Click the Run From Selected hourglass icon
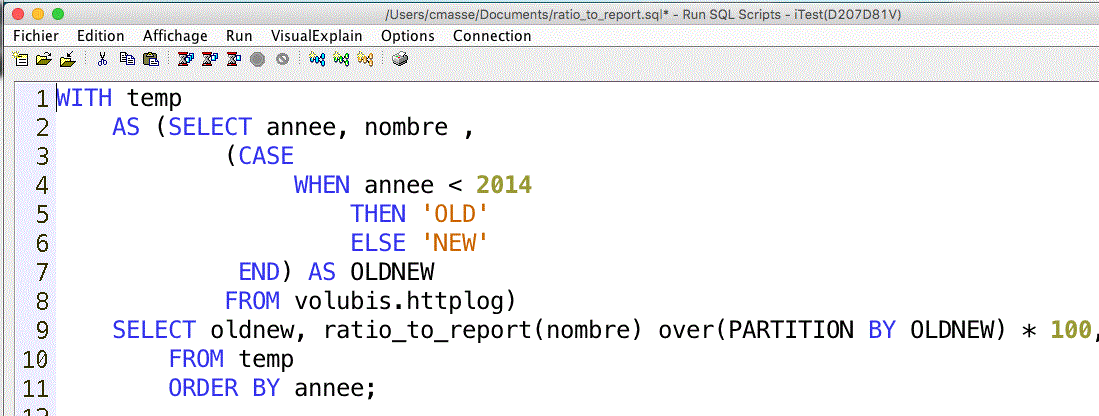This screenshot has height=416, width=1099. click(x=209, y=59)
